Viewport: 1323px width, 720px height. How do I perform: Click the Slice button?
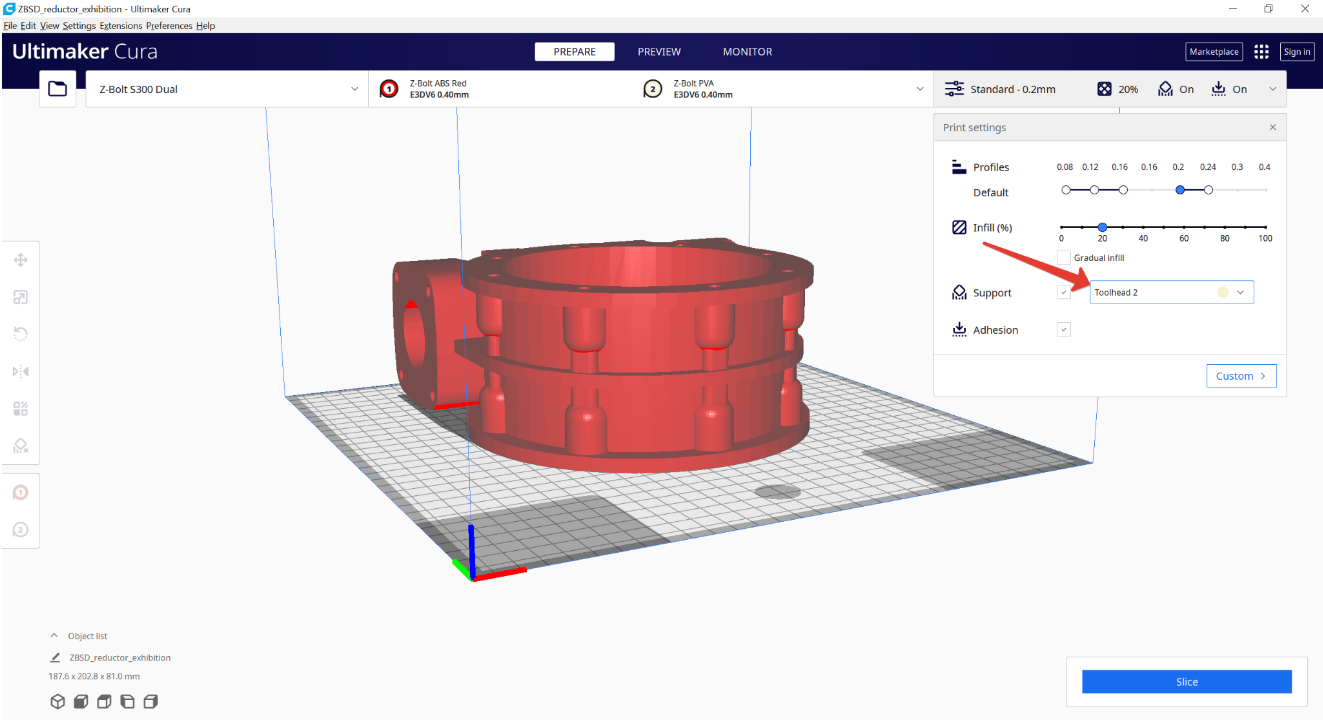click(x=1187, y=682)
